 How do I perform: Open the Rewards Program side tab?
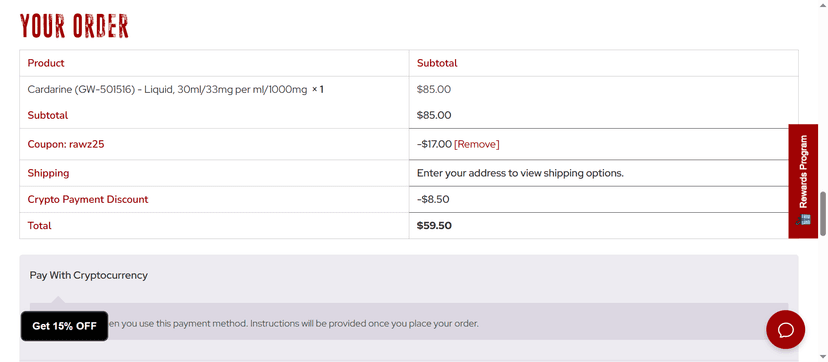[x=803, y=181]
